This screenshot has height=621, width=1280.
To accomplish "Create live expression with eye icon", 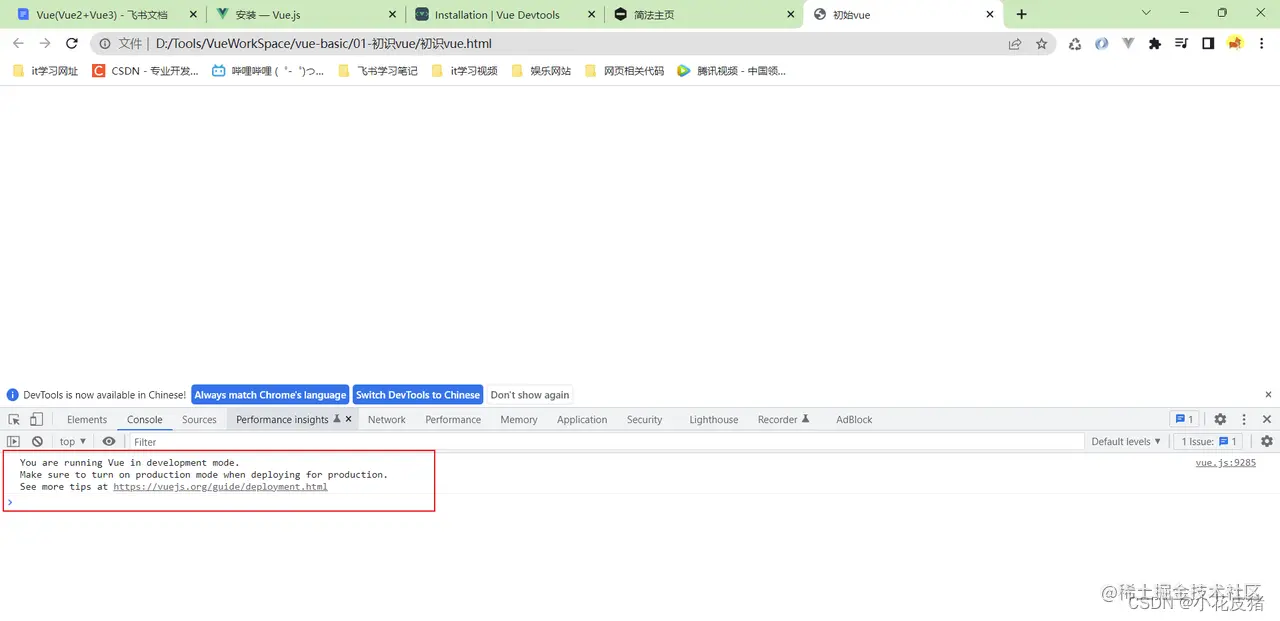I will click(x=109, y=441).
